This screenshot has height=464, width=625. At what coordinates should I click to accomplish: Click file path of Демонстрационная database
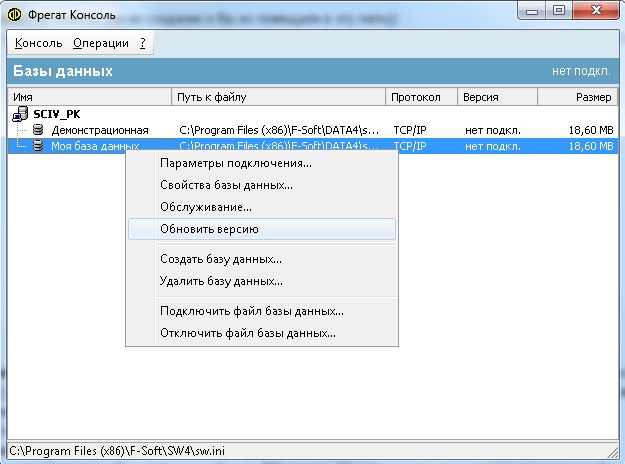click(x=279, y=130)
